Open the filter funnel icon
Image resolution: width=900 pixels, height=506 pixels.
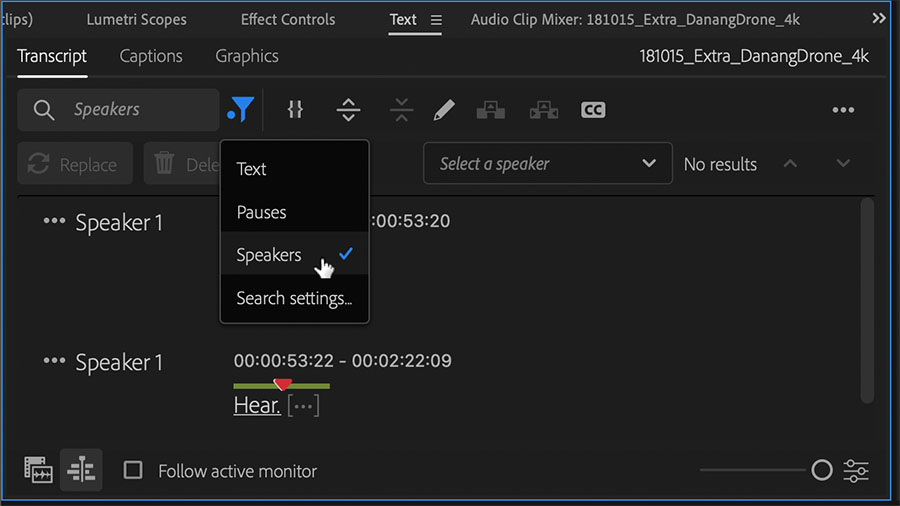pos(241,110)
